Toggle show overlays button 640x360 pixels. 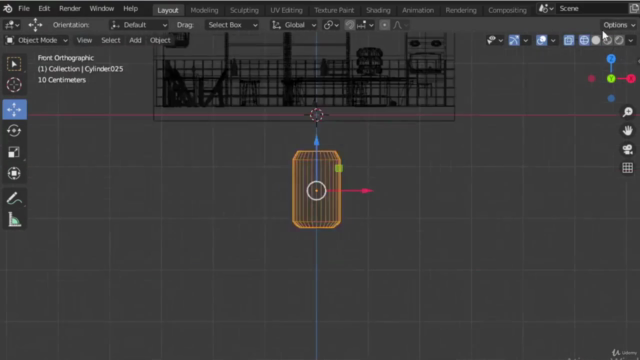[541, 40]
